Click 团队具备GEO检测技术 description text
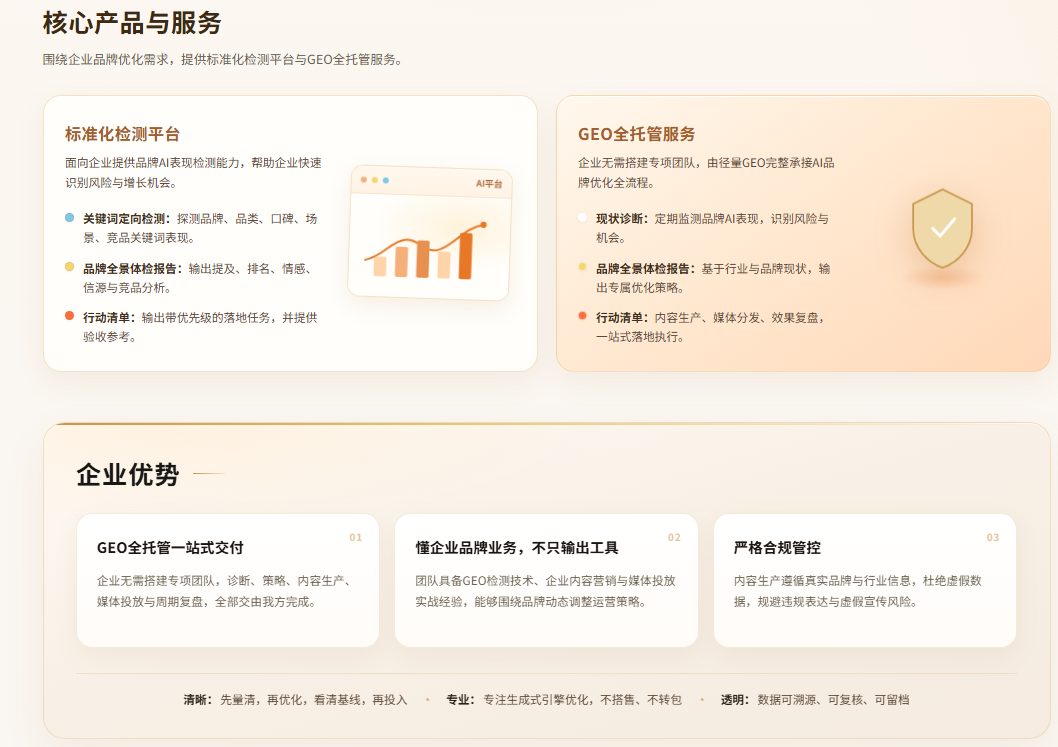The height and width of the screenshot is (747, 1058). (545, 591)
